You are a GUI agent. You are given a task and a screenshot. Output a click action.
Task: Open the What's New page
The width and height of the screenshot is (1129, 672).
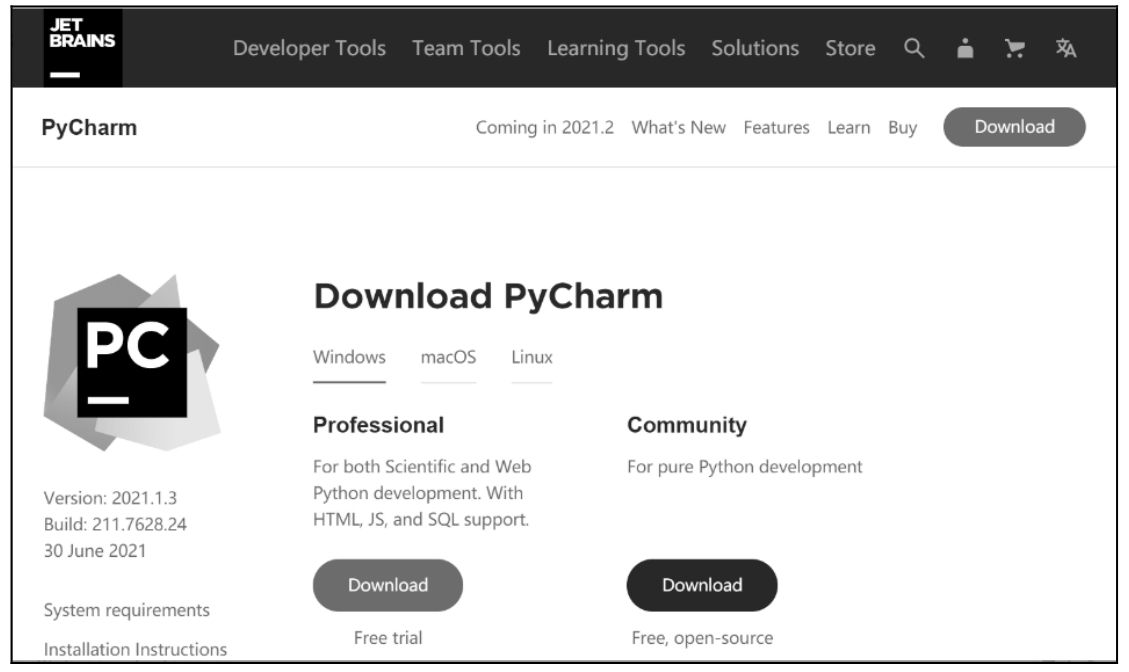coord(678,127)
